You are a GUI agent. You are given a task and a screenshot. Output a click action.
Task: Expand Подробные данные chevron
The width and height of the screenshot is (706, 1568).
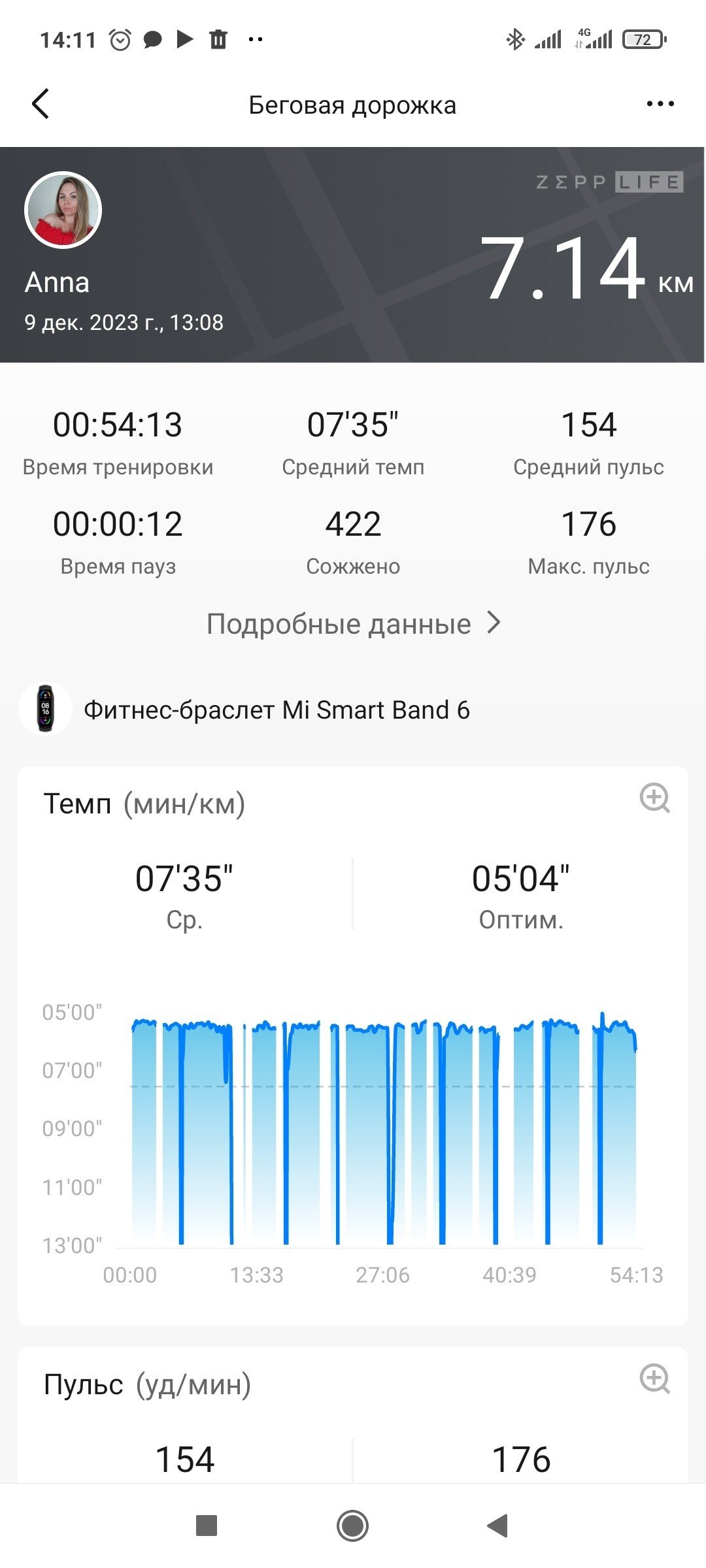point(494,623)
